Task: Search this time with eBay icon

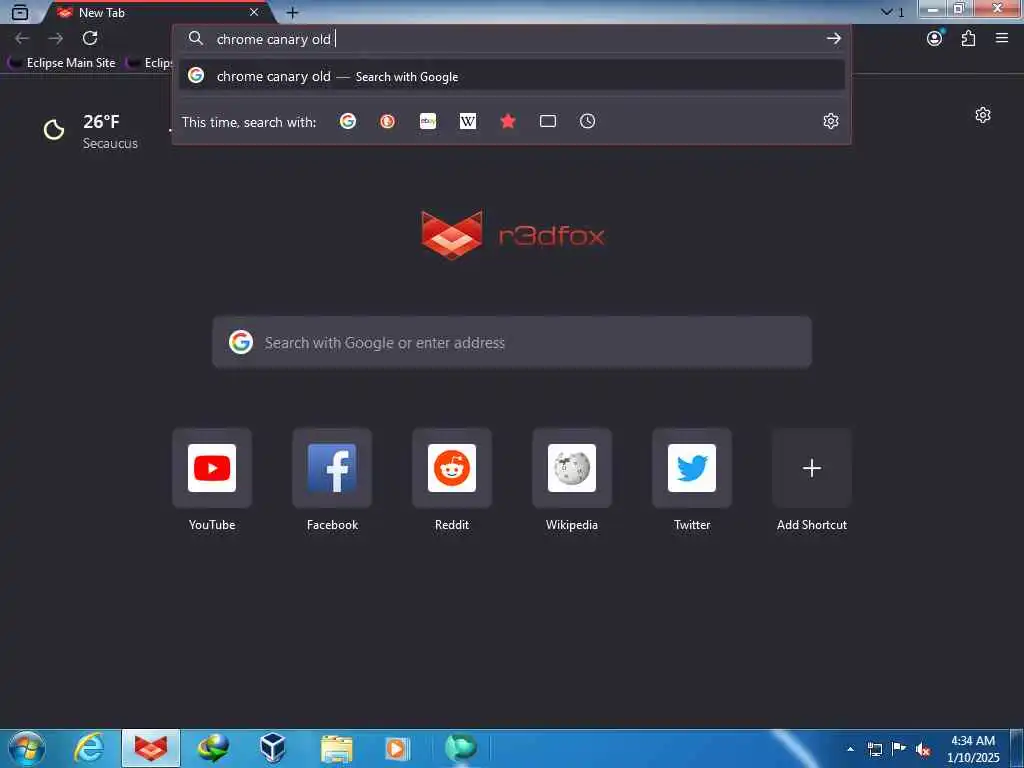Action: click(x=428, y=121)
